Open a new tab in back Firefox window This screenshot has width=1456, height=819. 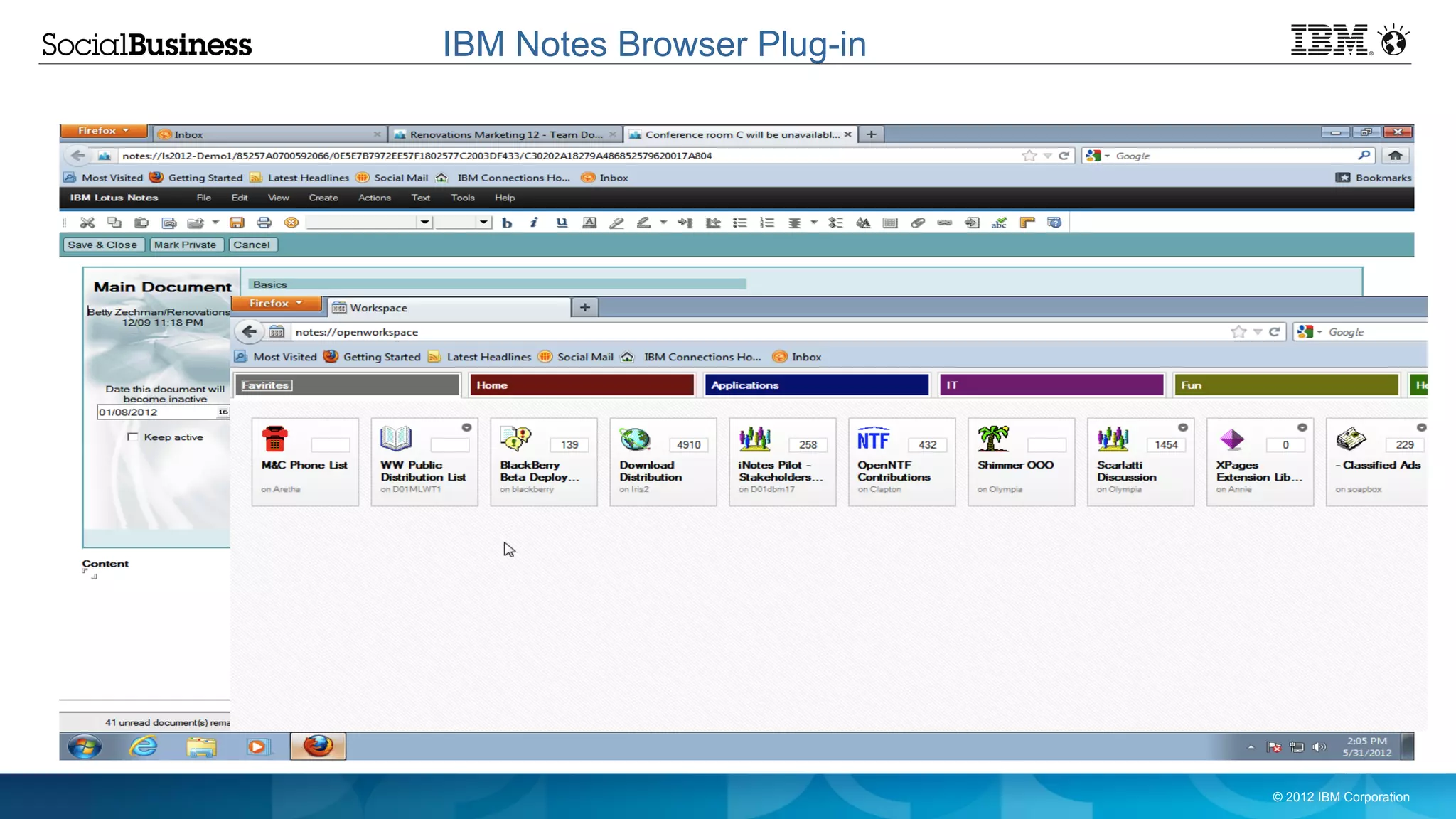click(871, 134)
